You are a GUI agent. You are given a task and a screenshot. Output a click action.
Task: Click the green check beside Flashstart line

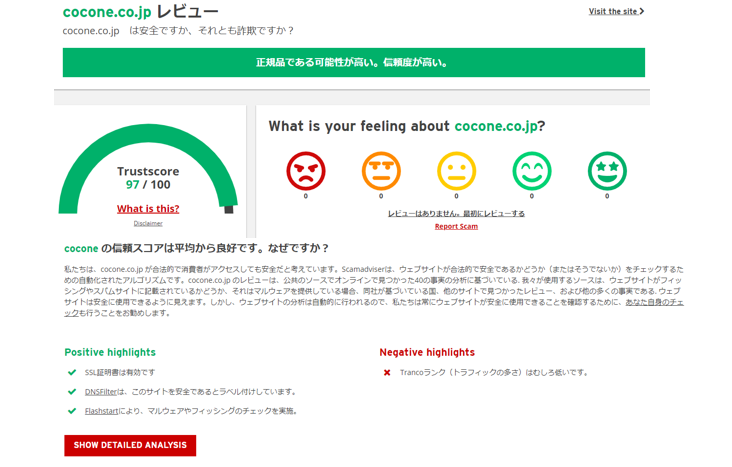point(72,411)
